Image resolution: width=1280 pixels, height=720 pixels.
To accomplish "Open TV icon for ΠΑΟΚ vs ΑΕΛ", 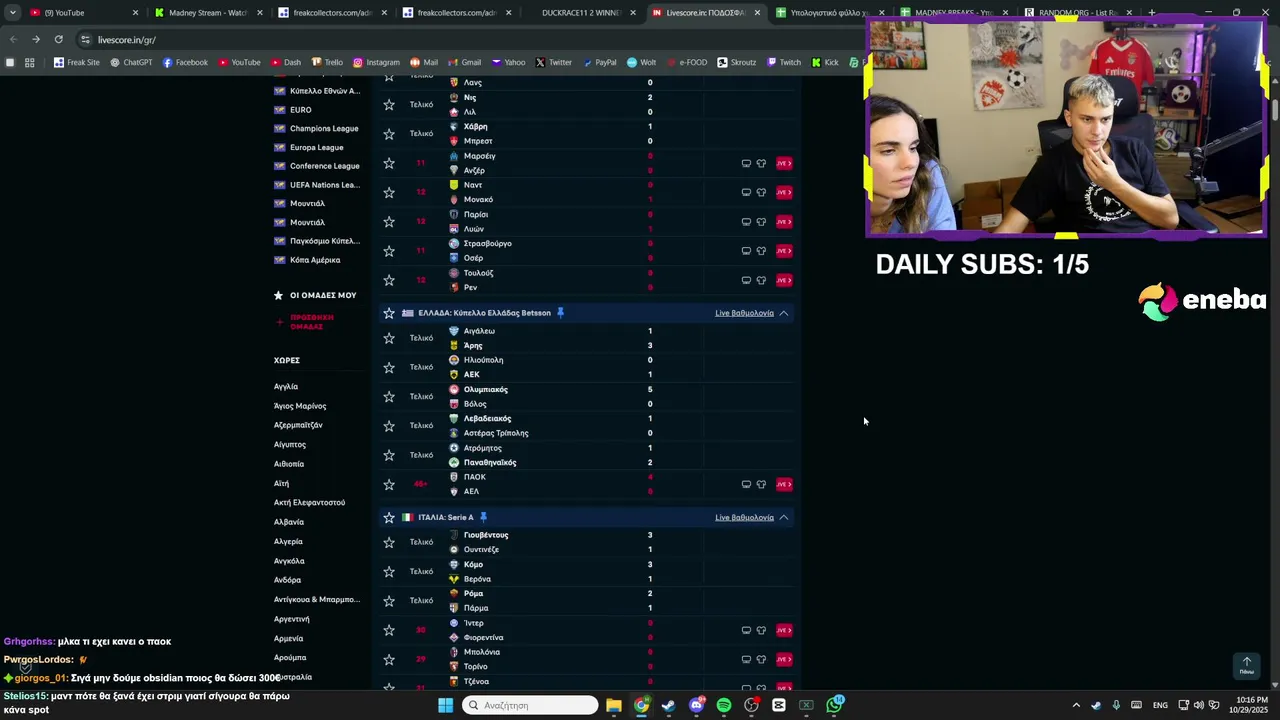I will (x=746, y=484).
